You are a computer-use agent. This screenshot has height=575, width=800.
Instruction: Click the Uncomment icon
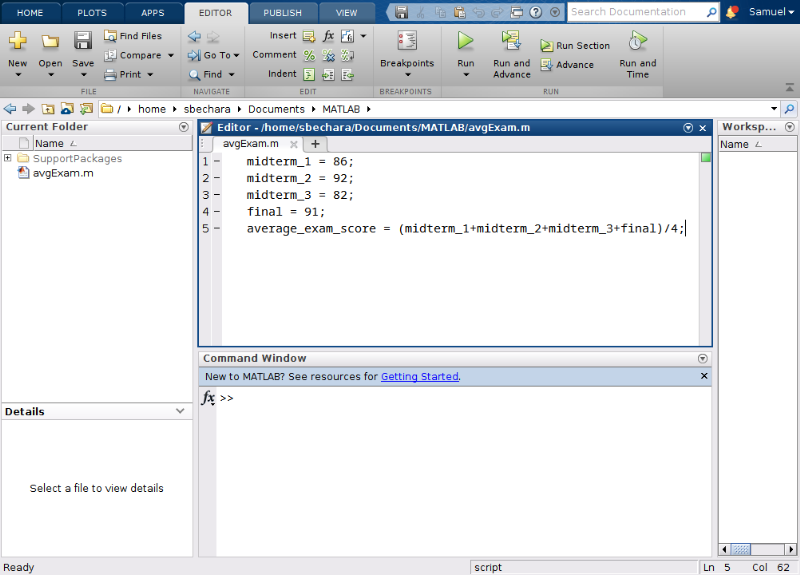click(328, 55)
